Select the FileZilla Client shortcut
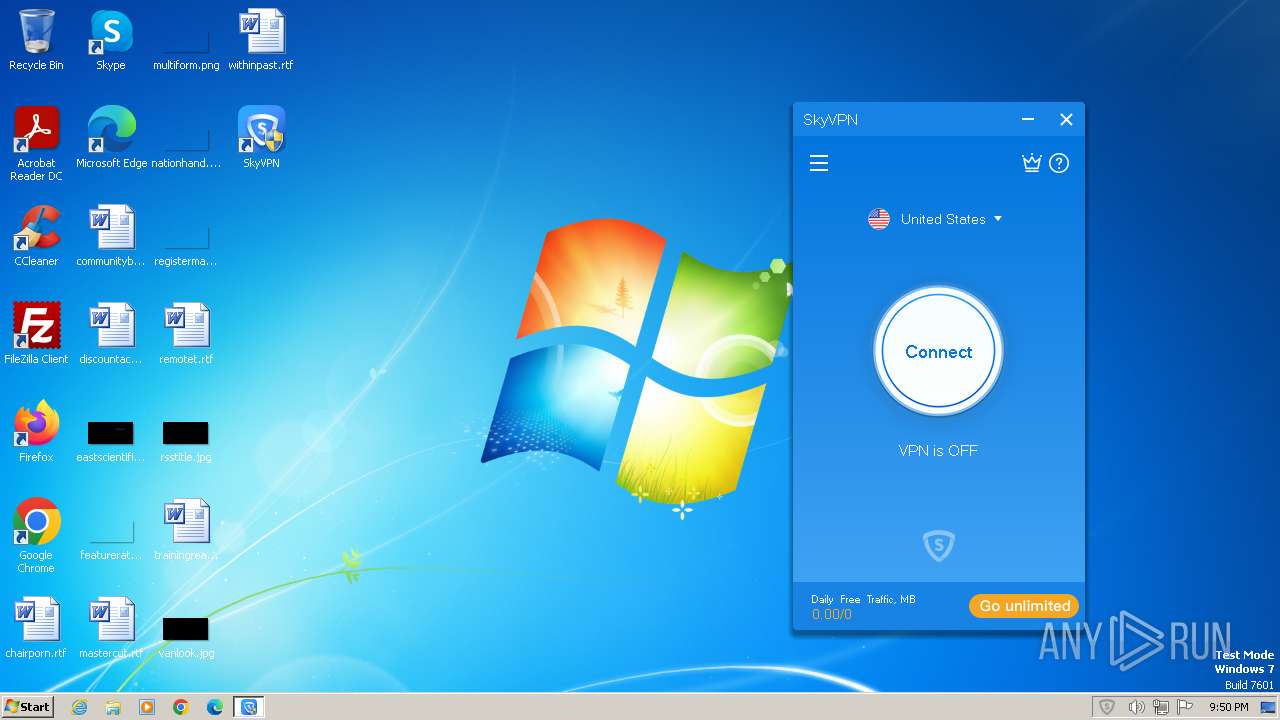 point(36,334)
